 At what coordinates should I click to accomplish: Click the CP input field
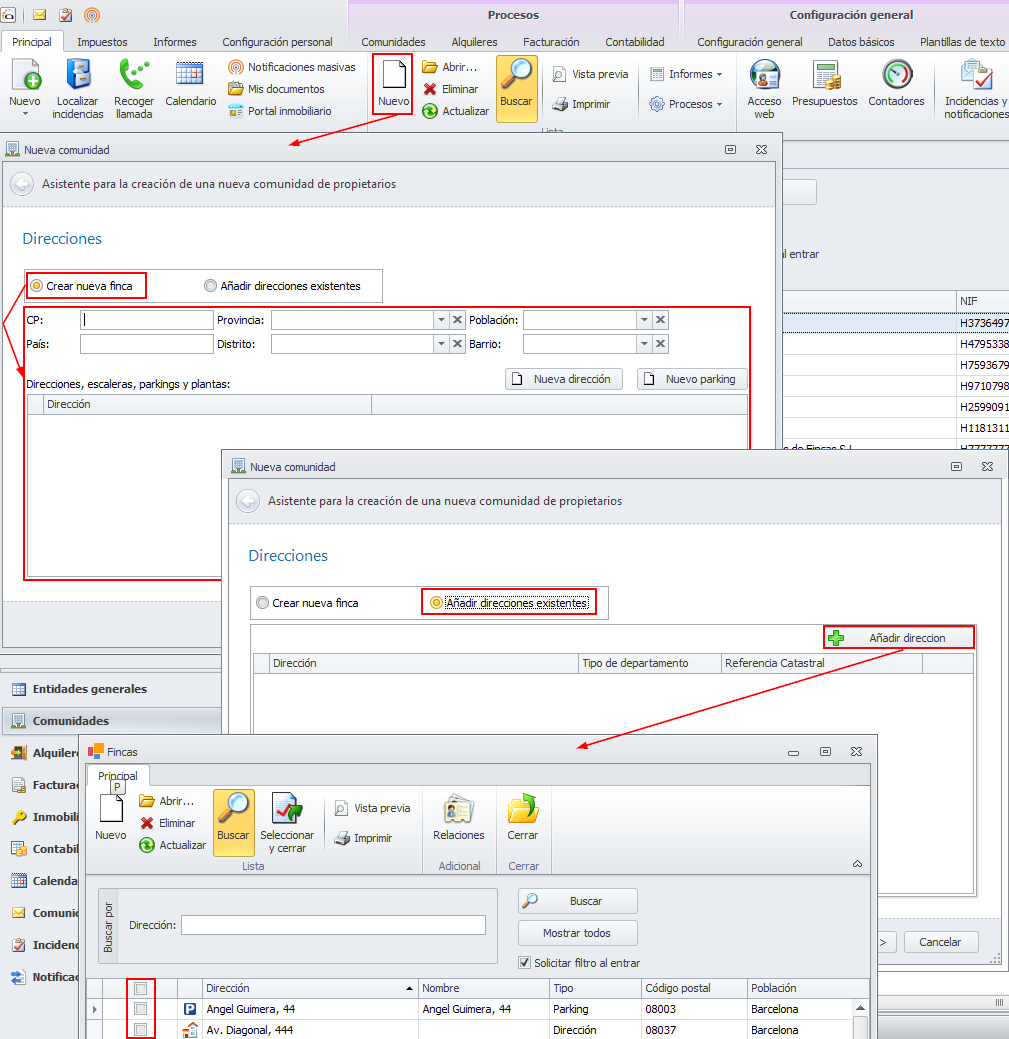[147, 320]
